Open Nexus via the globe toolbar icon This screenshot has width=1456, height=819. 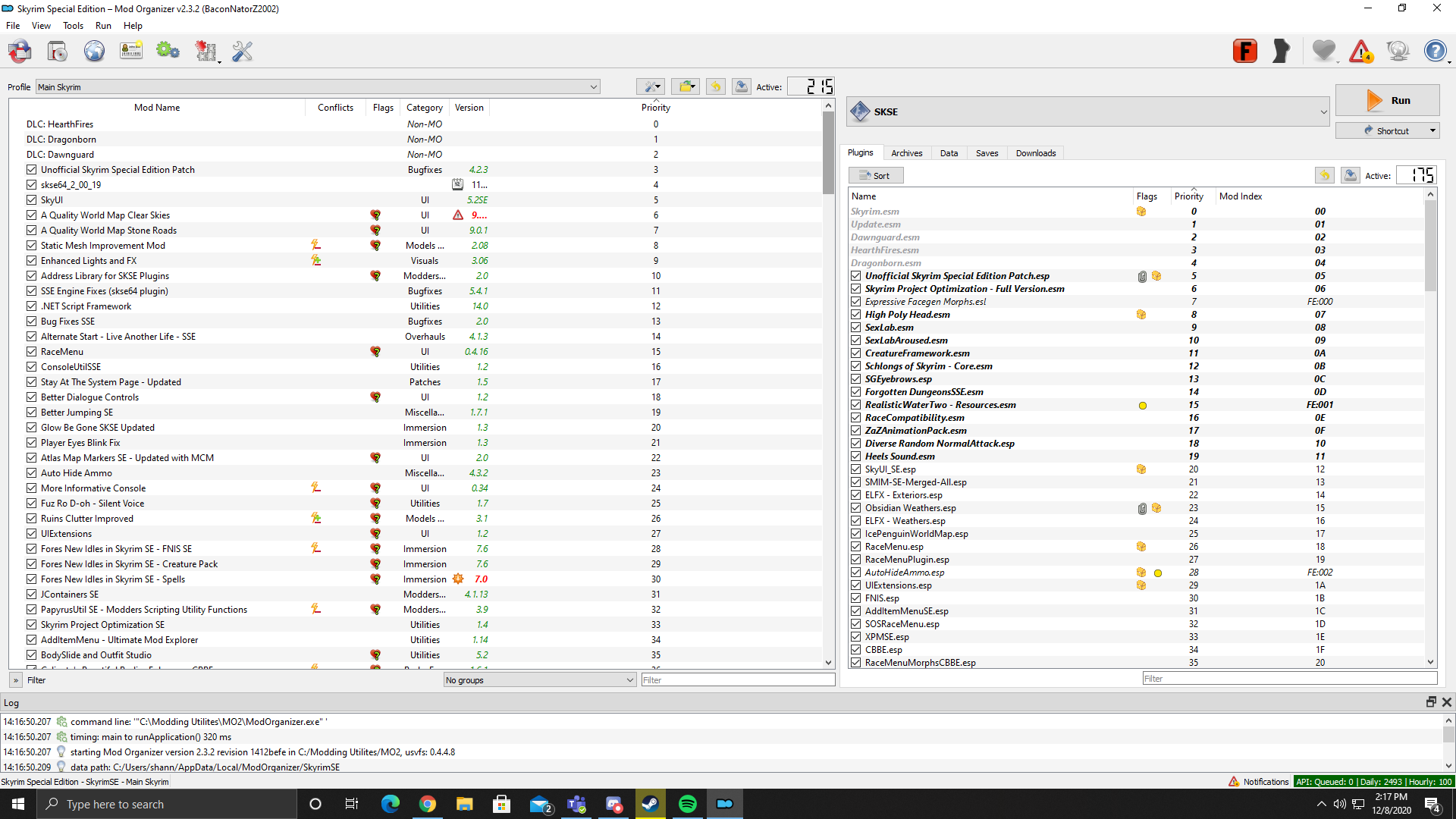pyautogui.click(x=94, y=52)
